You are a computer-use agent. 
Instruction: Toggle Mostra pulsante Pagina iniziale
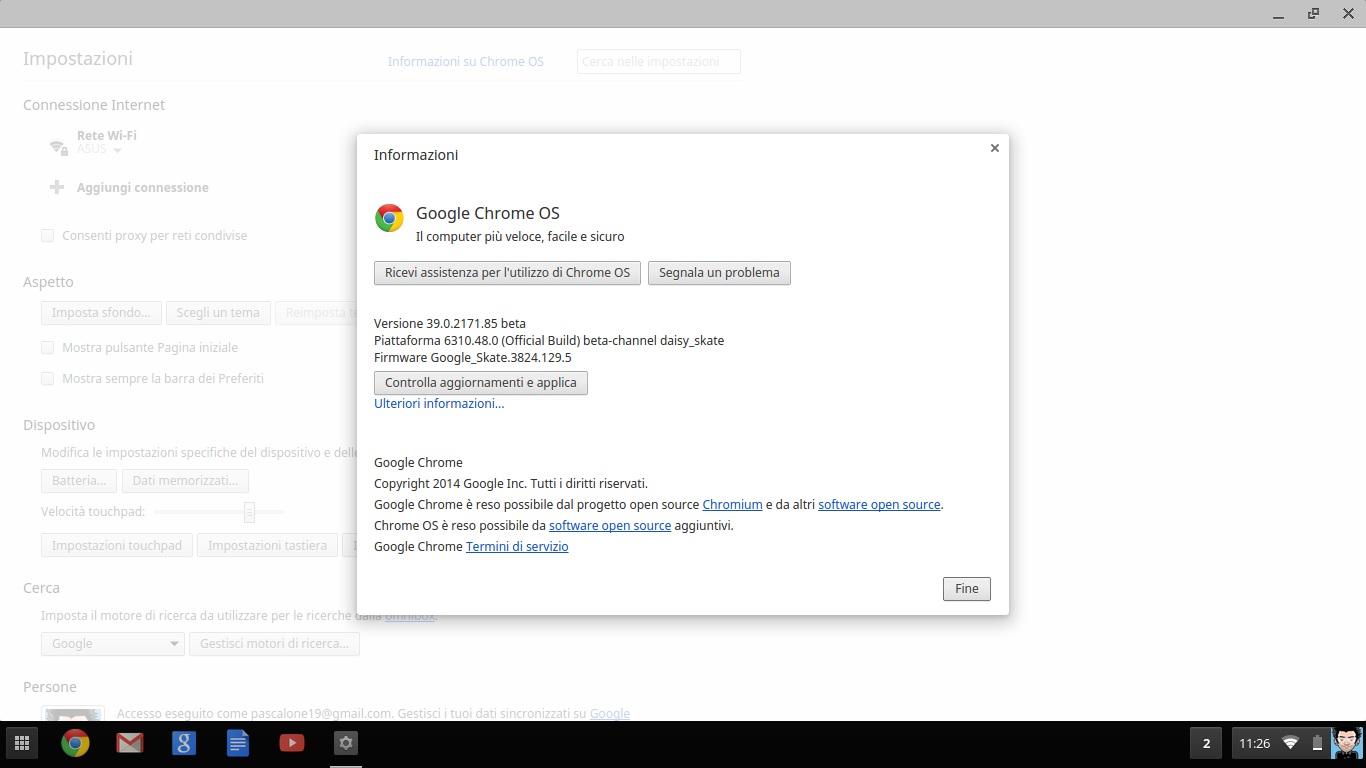tap(47, 348)
